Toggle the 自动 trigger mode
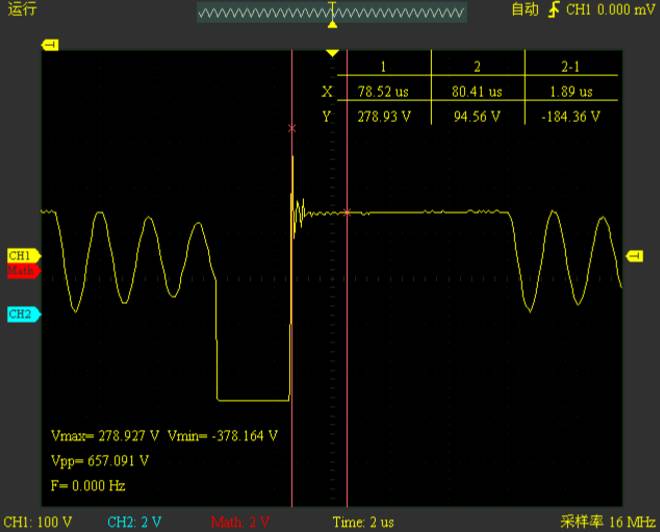 click(524, 10)
